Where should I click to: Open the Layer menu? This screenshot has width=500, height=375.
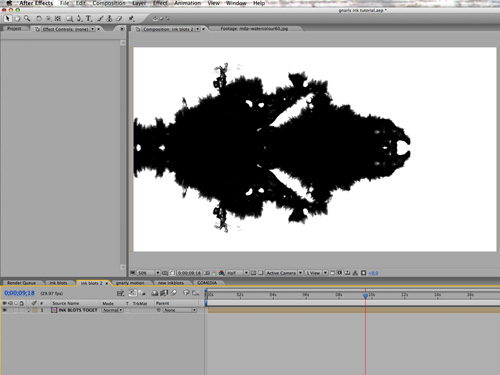139,3
